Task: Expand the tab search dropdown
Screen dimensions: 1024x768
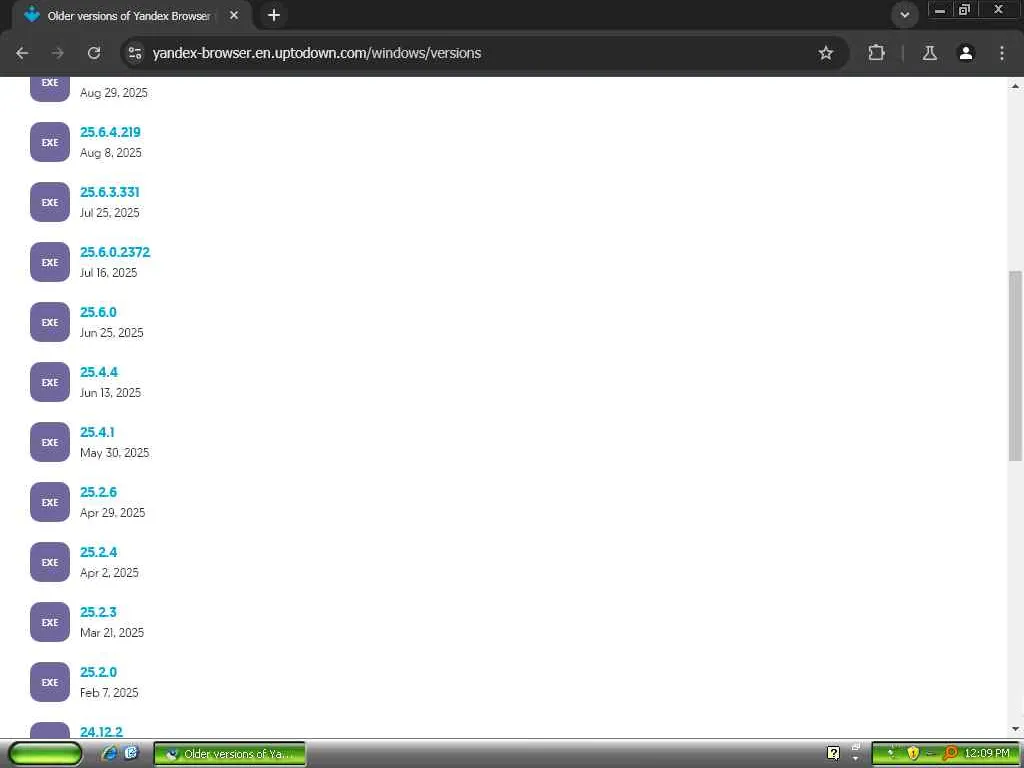Action: click(x=904, y=15)
